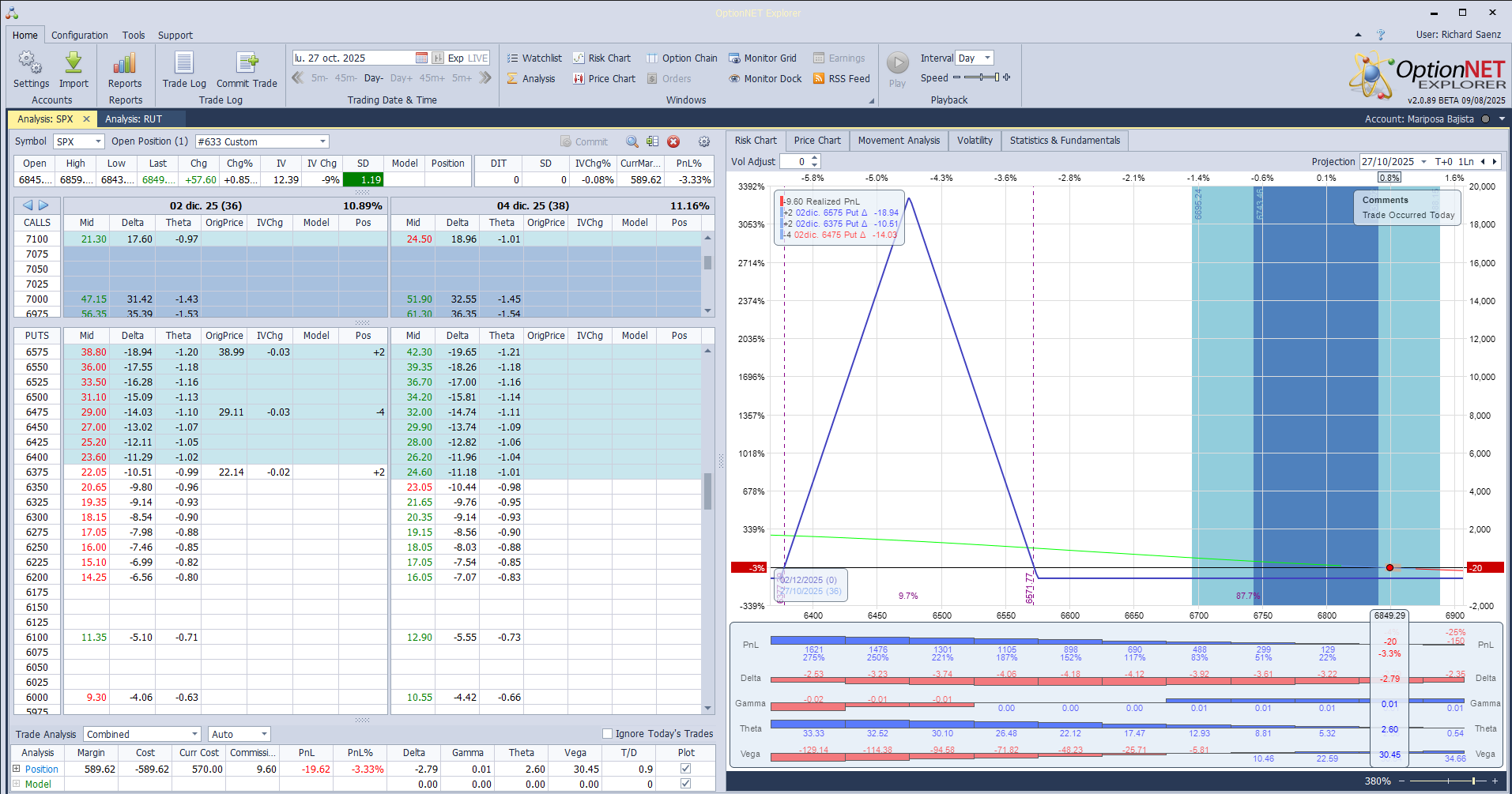This screenshot has height=794, width=1512.
Task: Jump back with the double-left arrow
Action: point(298,77)
